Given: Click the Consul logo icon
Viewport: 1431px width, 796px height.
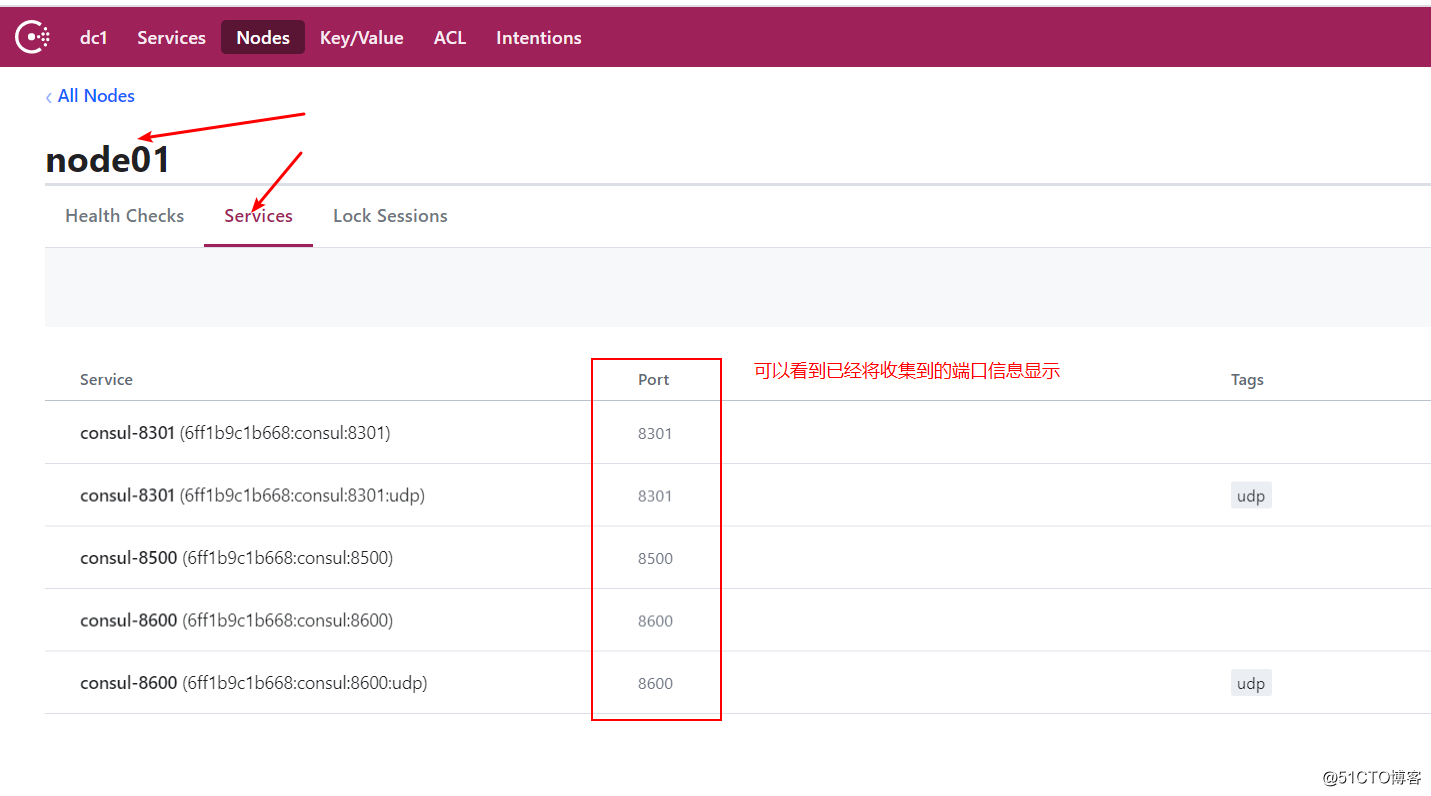Looking at the screenshot, I should [x=32, y=38].
